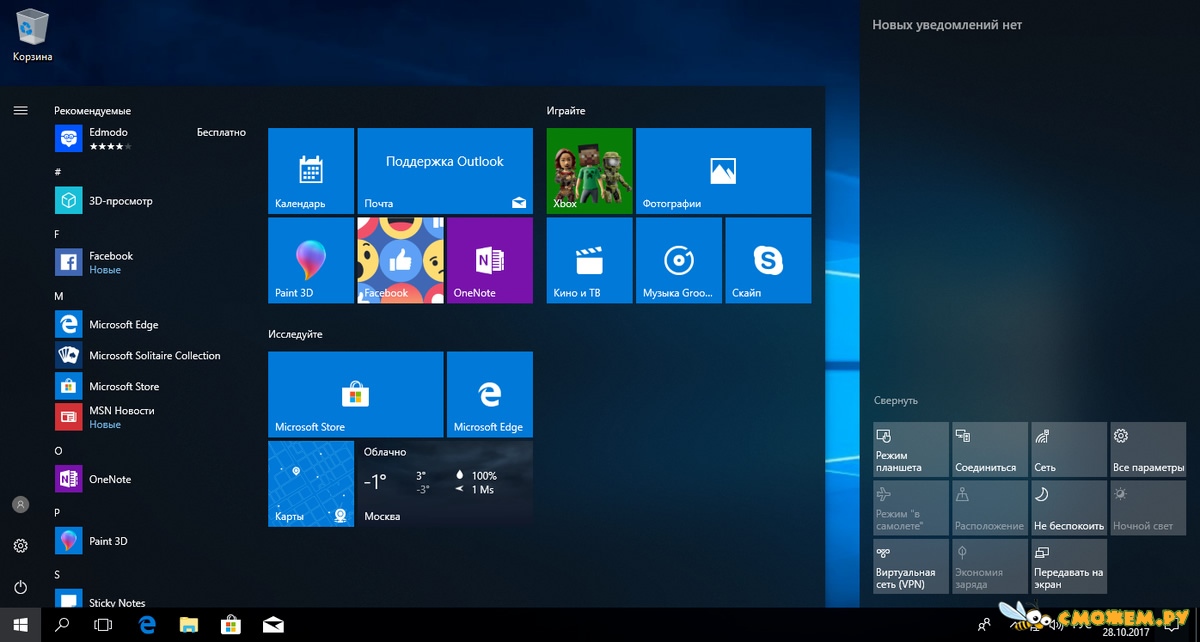
Task: Toggle Расположение quick action
Action: (990, 508)
